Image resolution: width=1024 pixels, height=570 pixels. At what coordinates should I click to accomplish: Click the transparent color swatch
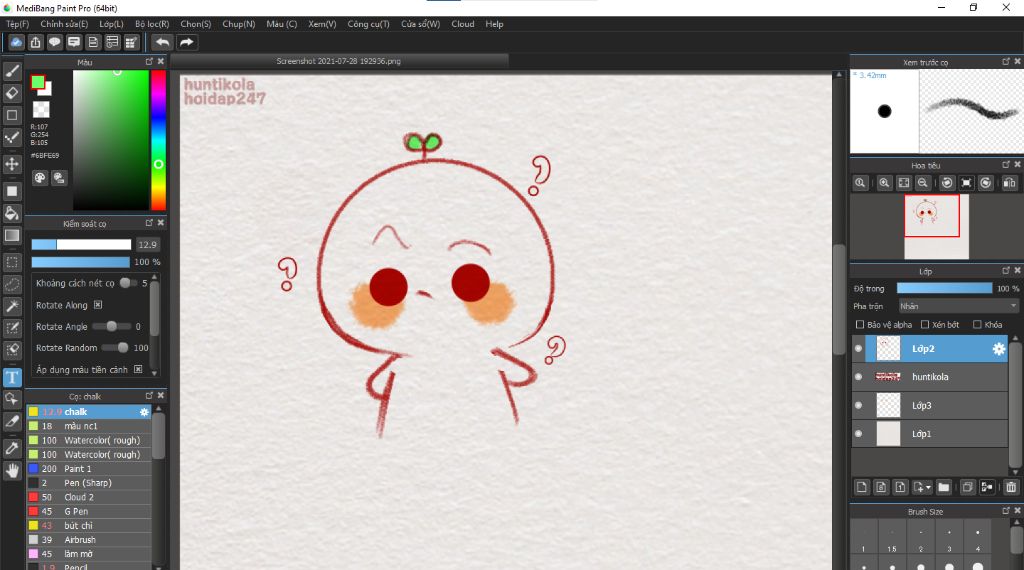point(40,109)
